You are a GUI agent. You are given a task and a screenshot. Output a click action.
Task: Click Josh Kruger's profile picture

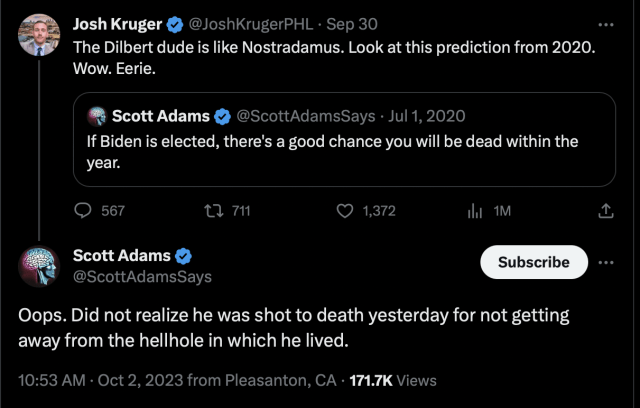click(x=39, y=35)
